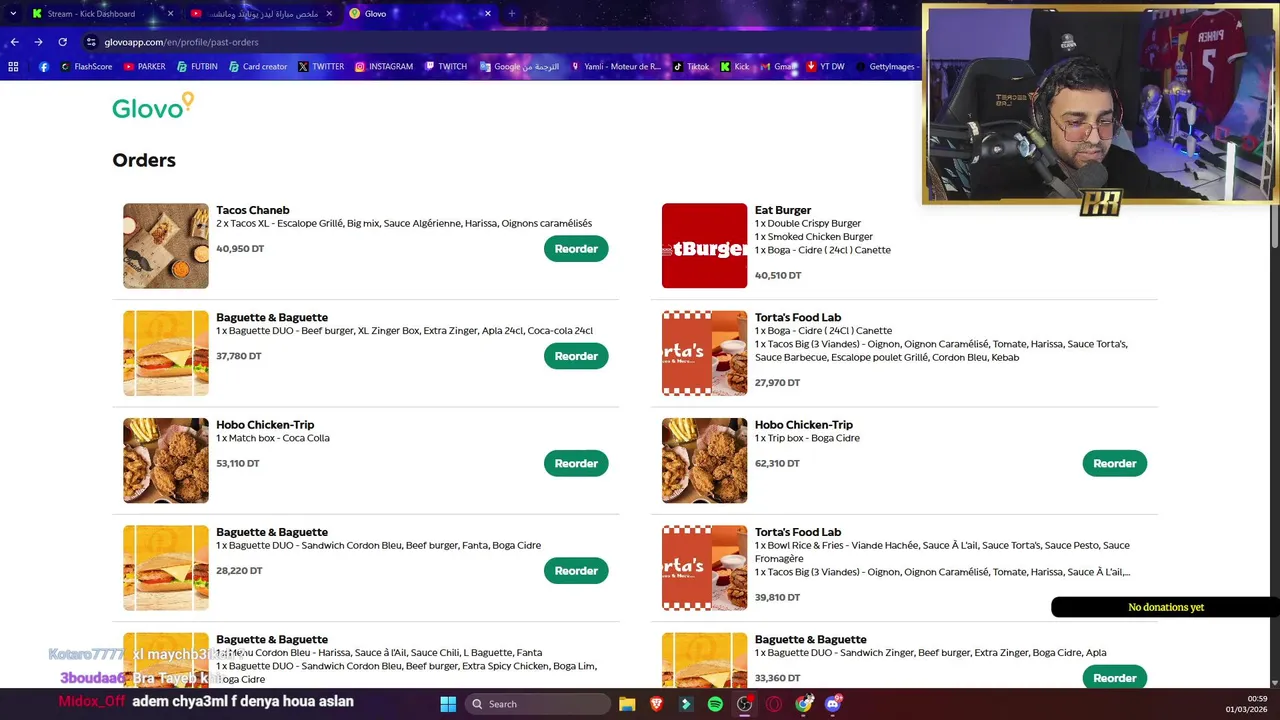Open the 39,810 DT Torta's thumbnail
Screen dimensions: 1280x720
[704, 568]
